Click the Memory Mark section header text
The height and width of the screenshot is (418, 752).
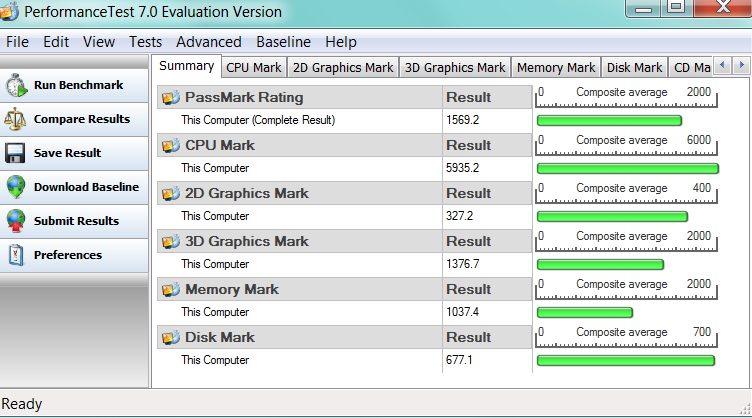click(232, 290)
